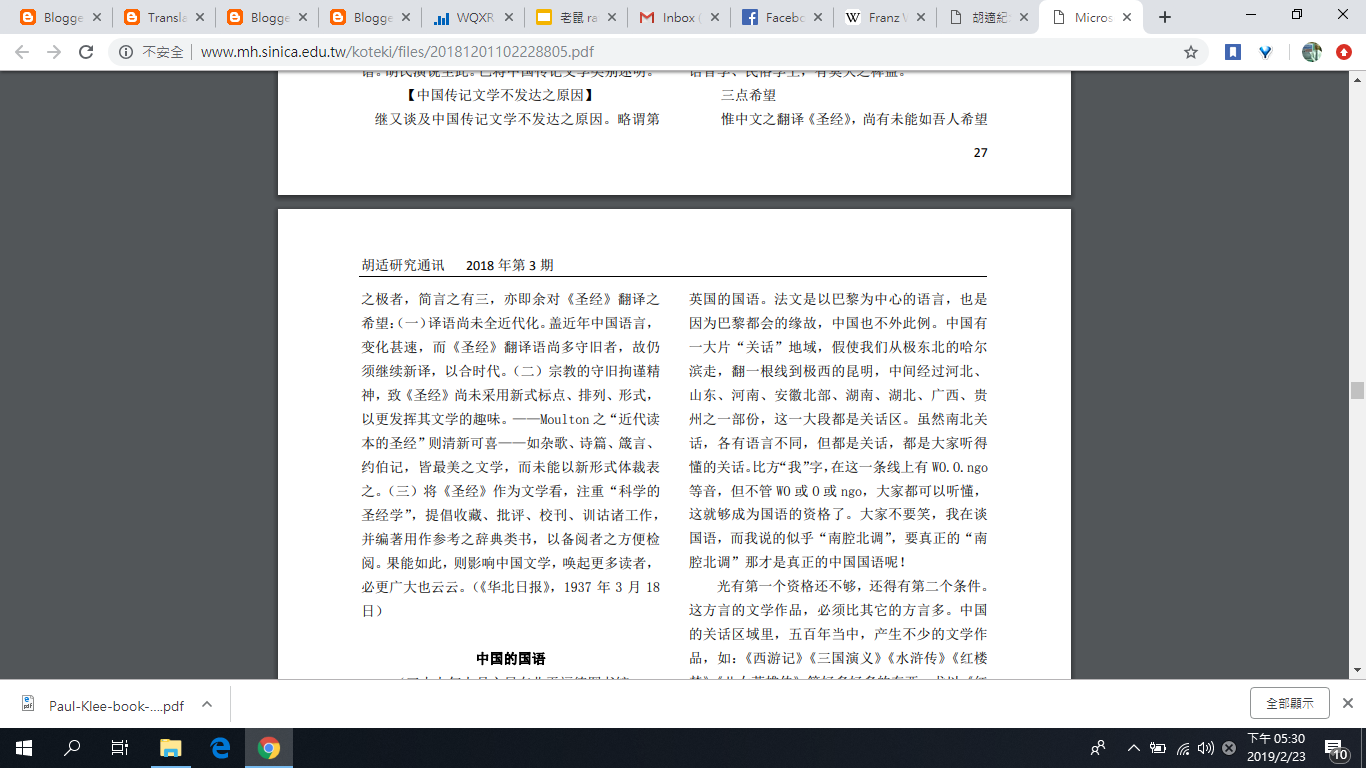Close the WQXR tab

(x=509, y=17)
